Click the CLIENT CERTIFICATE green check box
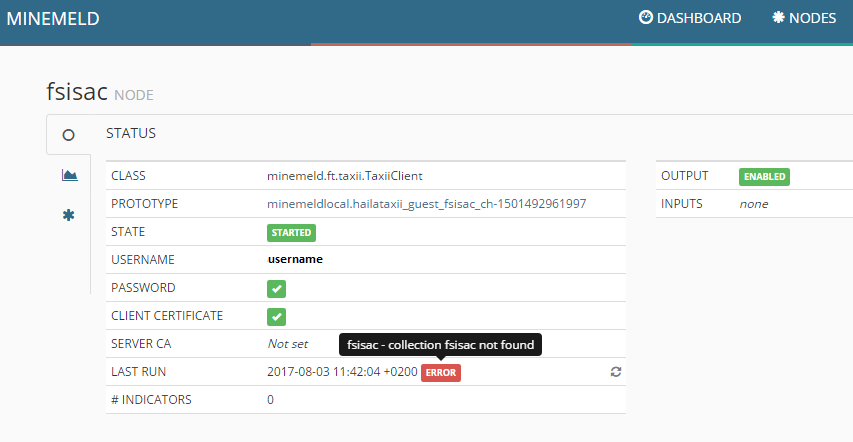The image size is (853, 442). click(276, 316)
